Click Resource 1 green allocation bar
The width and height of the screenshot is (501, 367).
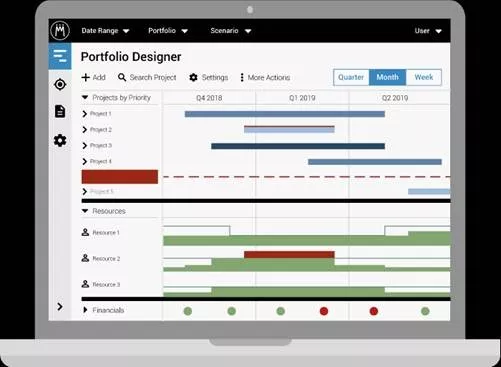[307, 240]
